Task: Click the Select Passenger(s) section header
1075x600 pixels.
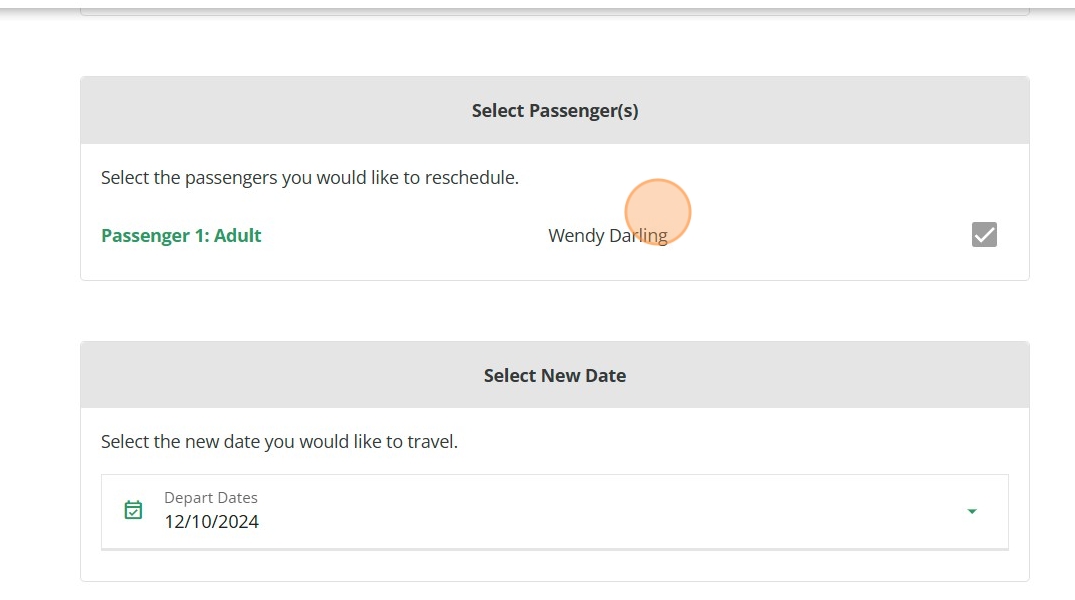Action: (x=555, y=111)
